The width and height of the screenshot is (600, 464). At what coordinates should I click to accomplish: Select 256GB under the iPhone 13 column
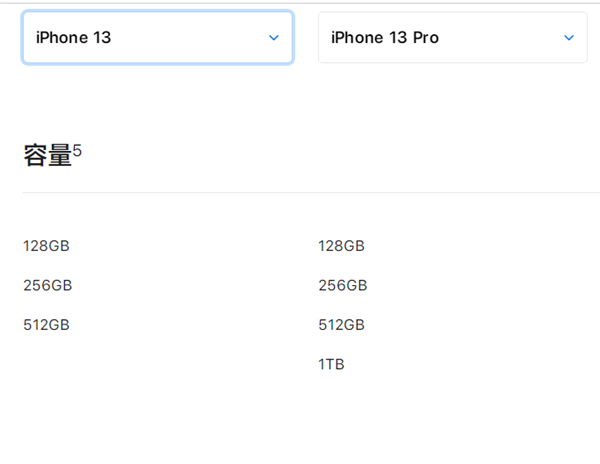[47, 285]
